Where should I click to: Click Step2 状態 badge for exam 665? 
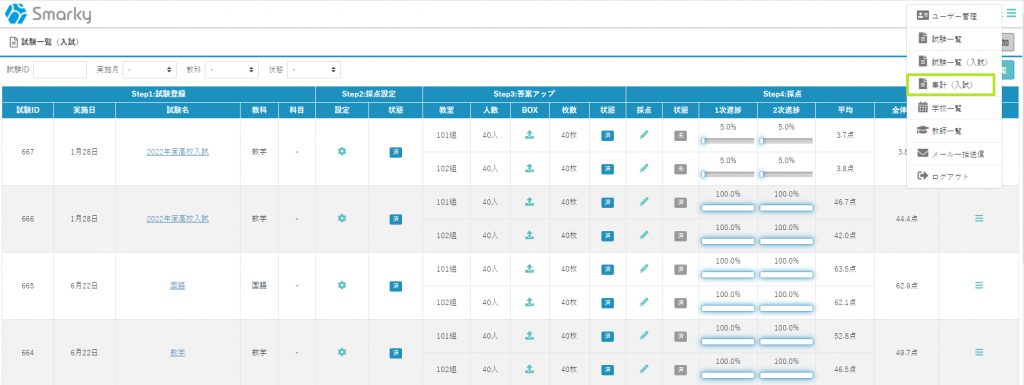pos(395,286)
